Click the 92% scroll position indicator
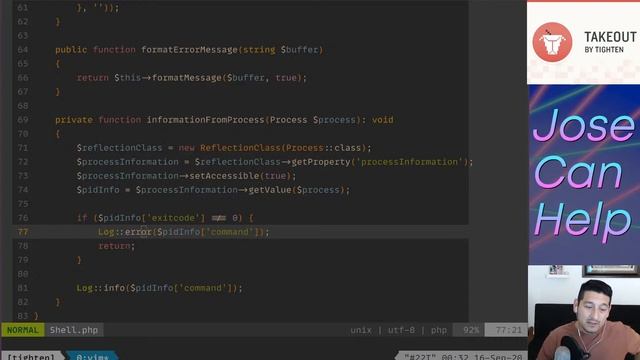 [471, 330]
